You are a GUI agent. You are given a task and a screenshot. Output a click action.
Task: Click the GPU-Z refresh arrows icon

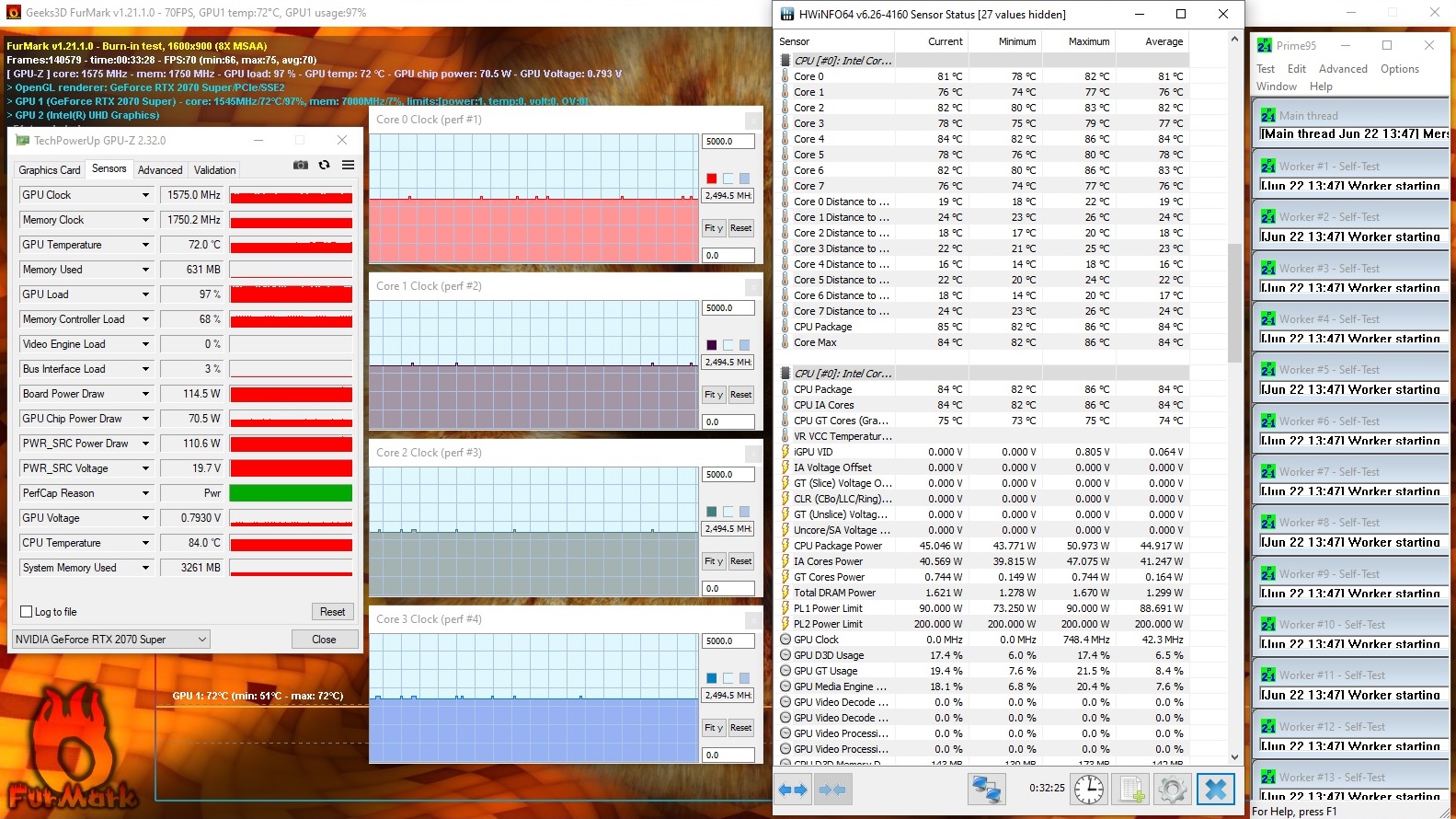[x=324, y=166]
